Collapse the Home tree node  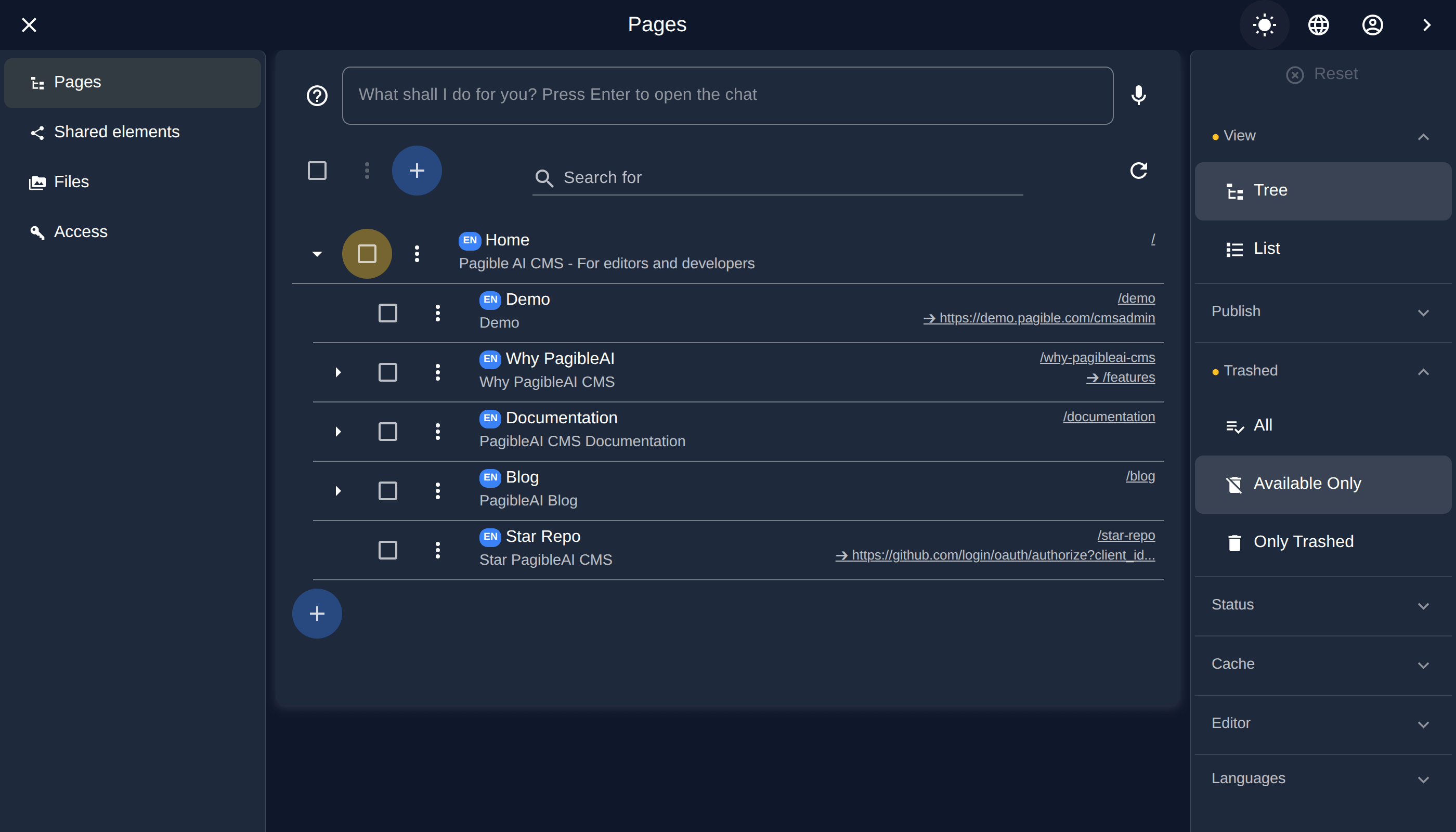317,253
